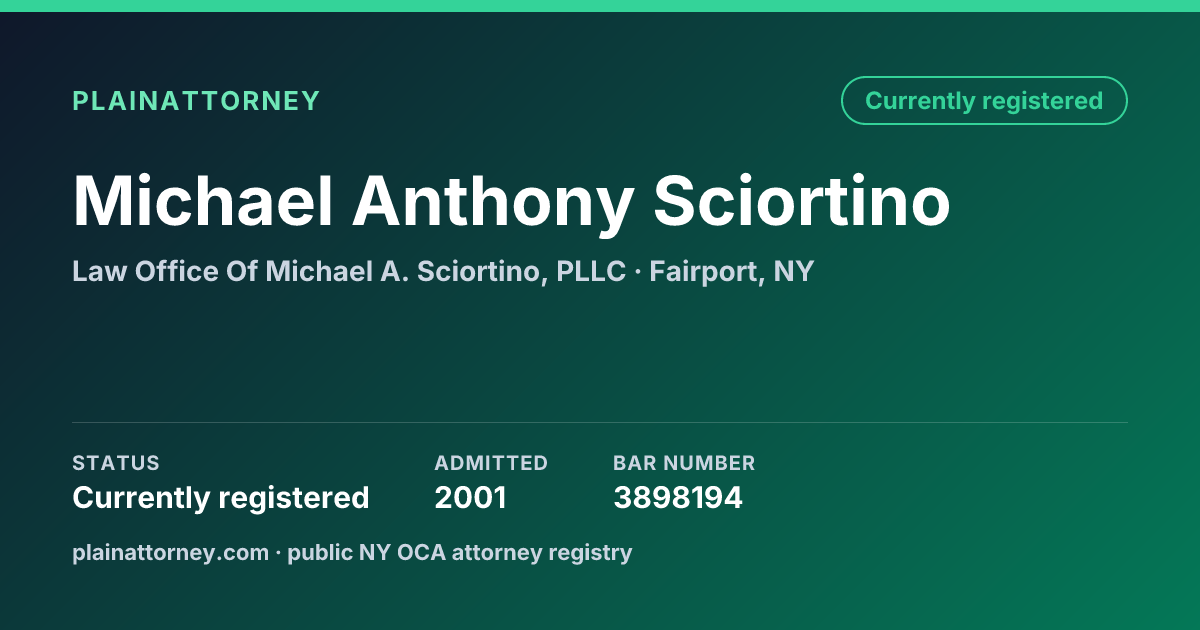Click the NY state abbreviation after Fairport
The width and height of the screenshot is (1200, 630).
793,271
